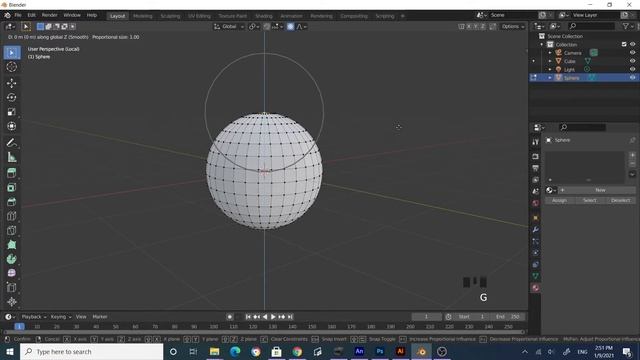This screenshot has width=640, height=360.
Task: Open the Render properties tab
Action: tap(536, 157)
